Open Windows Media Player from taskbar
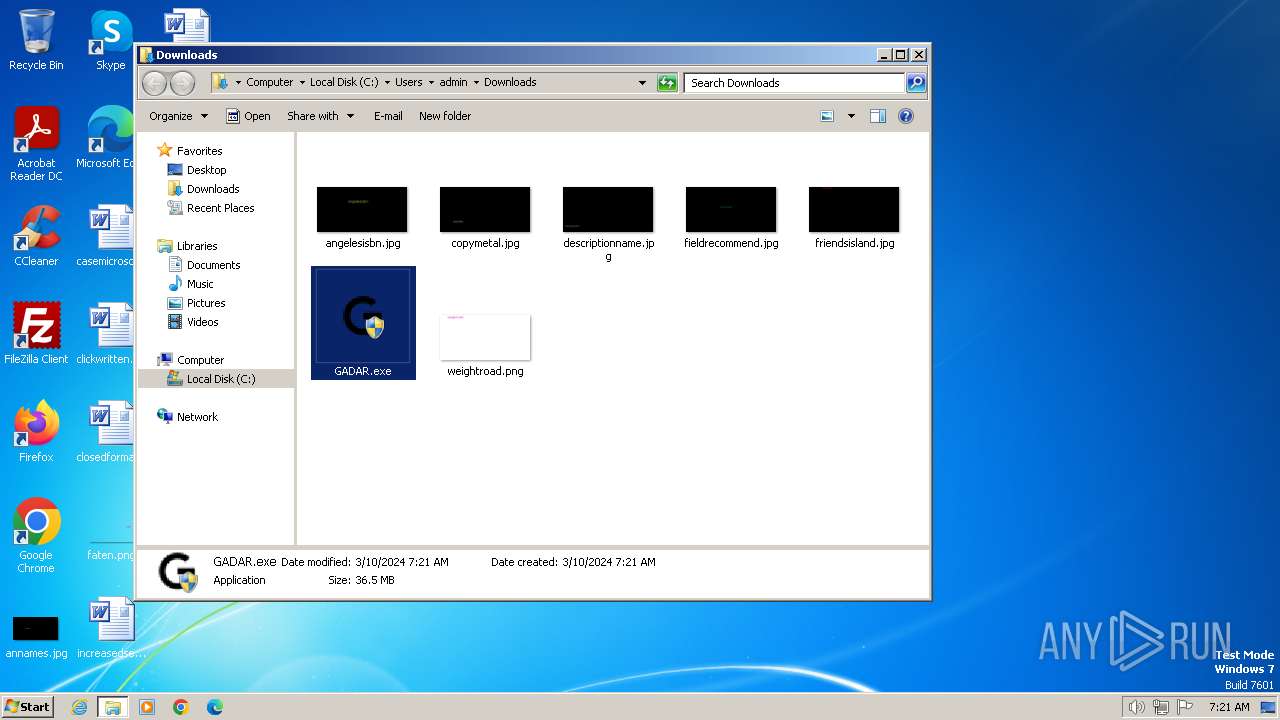1280x720 pixels. coord(147,707)
